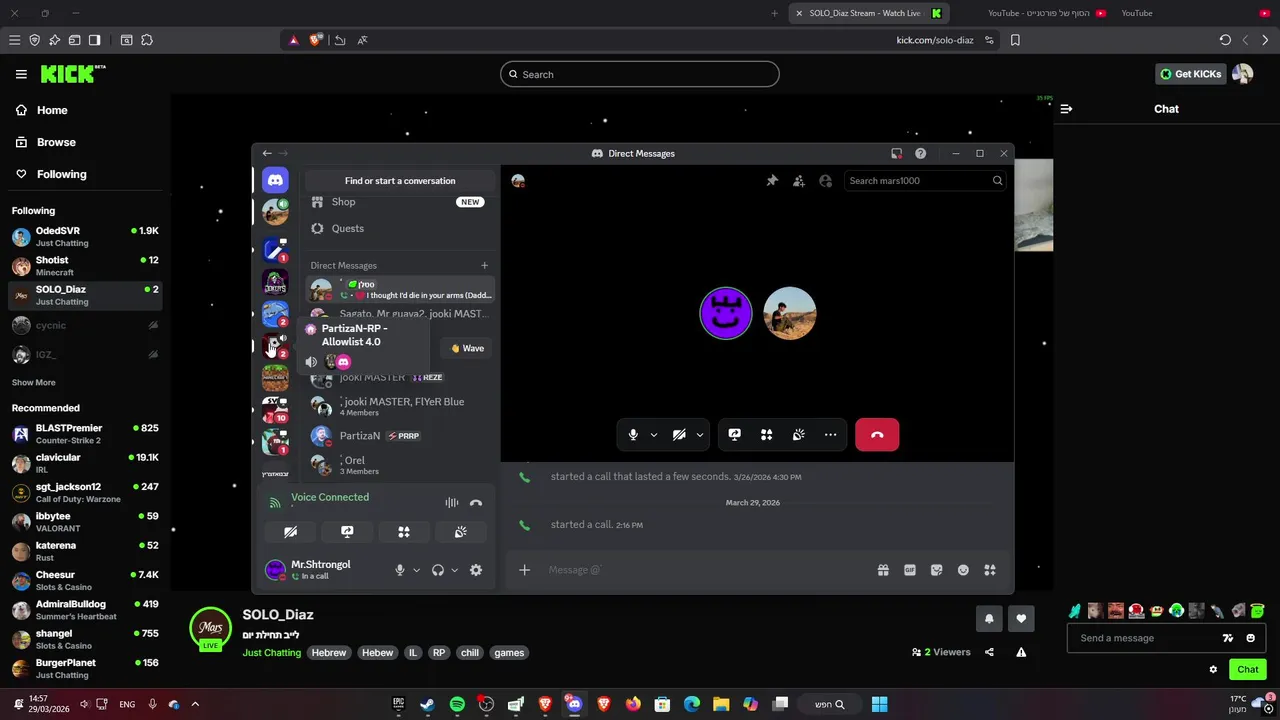Share the SOLO_Diaz stream
This screenshot has width=1280, height=720.
(x=989, y=652)
